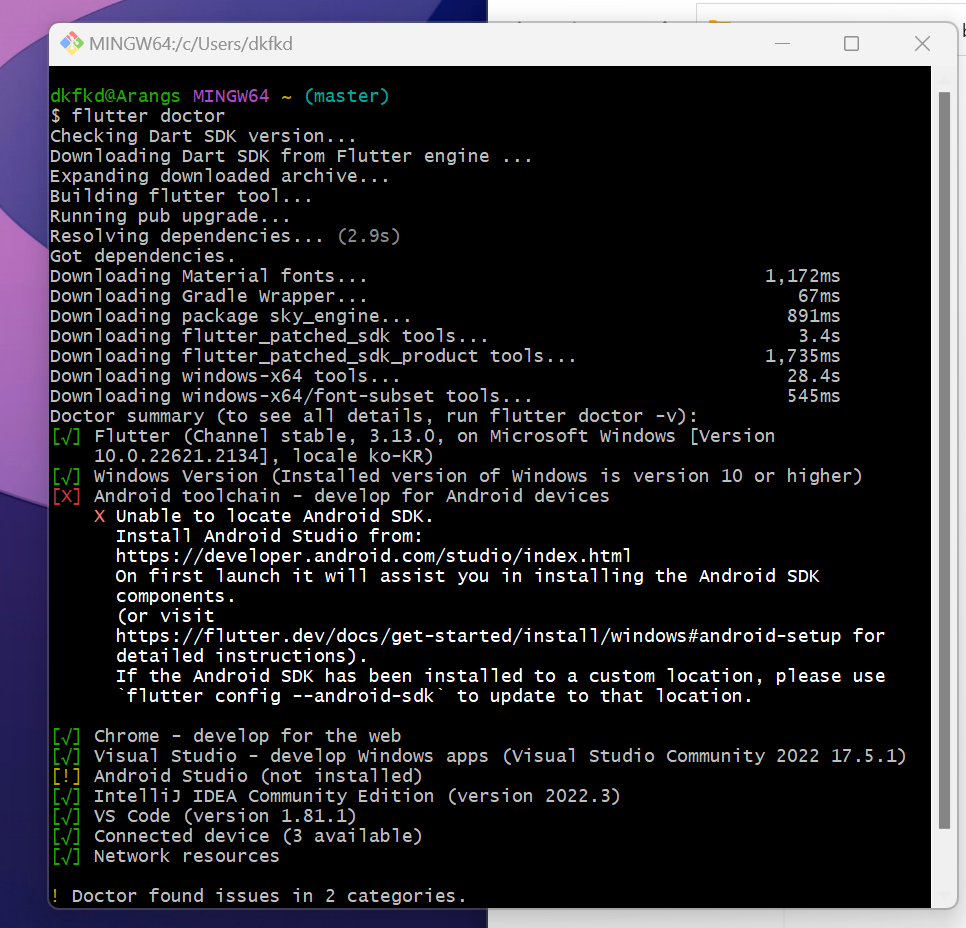Click the Git Bash logo icon in title bar
966x928 pixels.
[x=71, y=43]
